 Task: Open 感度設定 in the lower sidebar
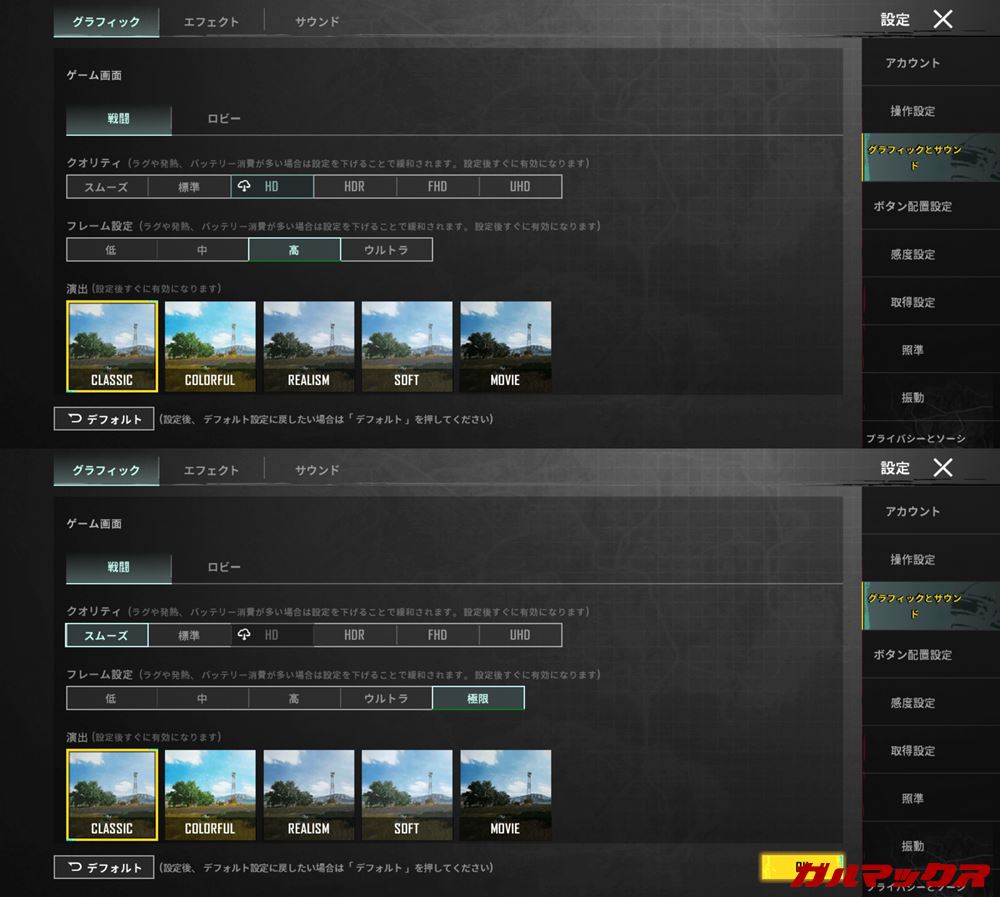coord(912,703)
